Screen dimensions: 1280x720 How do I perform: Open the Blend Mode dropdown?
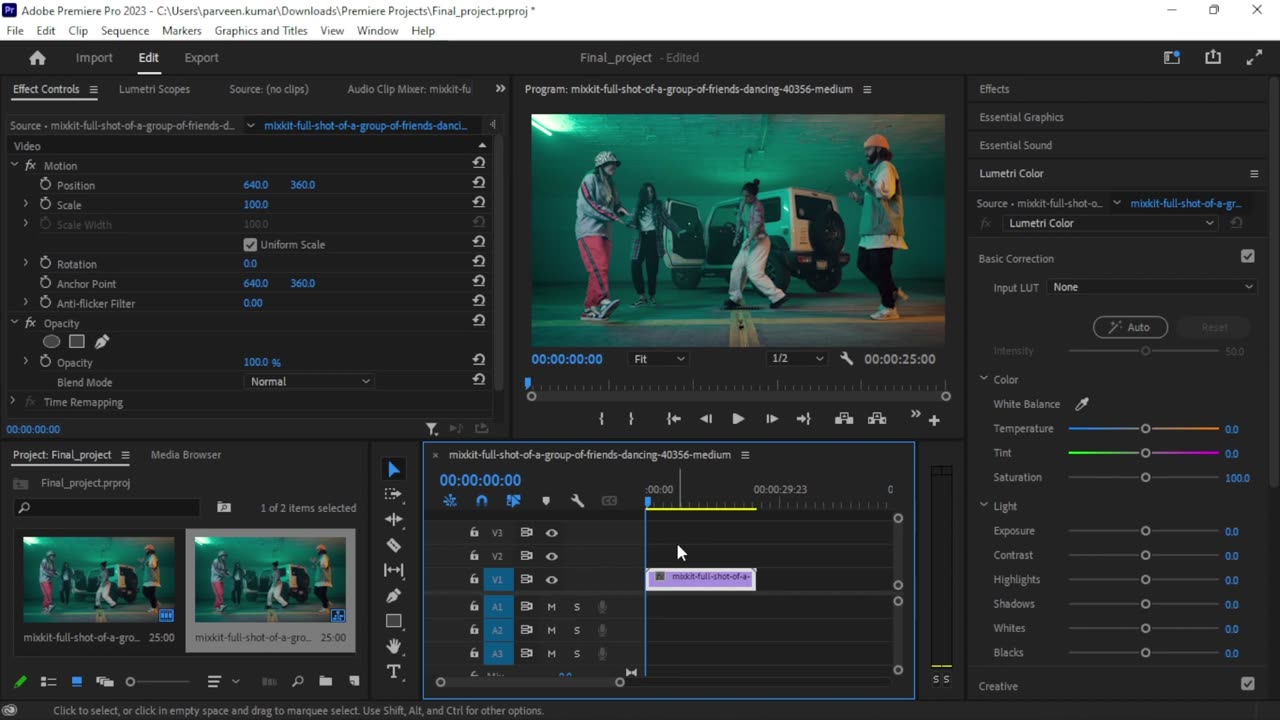309,381
